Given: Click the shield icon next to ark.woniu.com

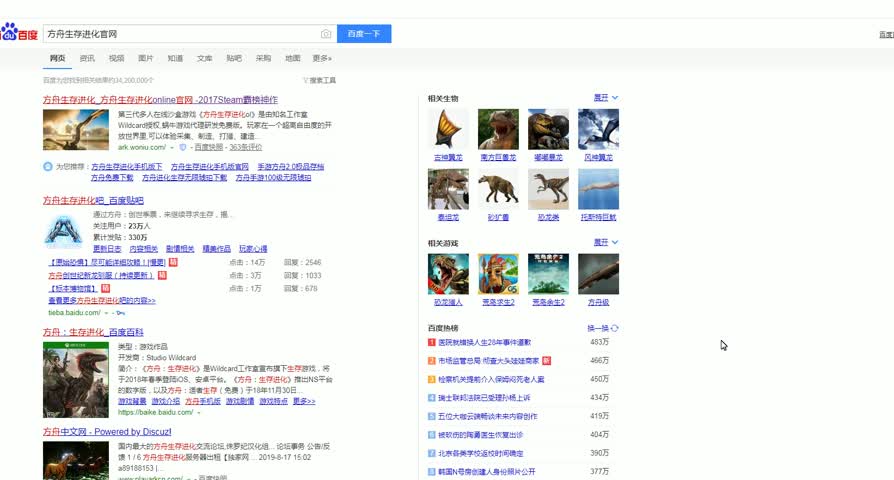Looking at the screenshot, I should click(183, 147).
